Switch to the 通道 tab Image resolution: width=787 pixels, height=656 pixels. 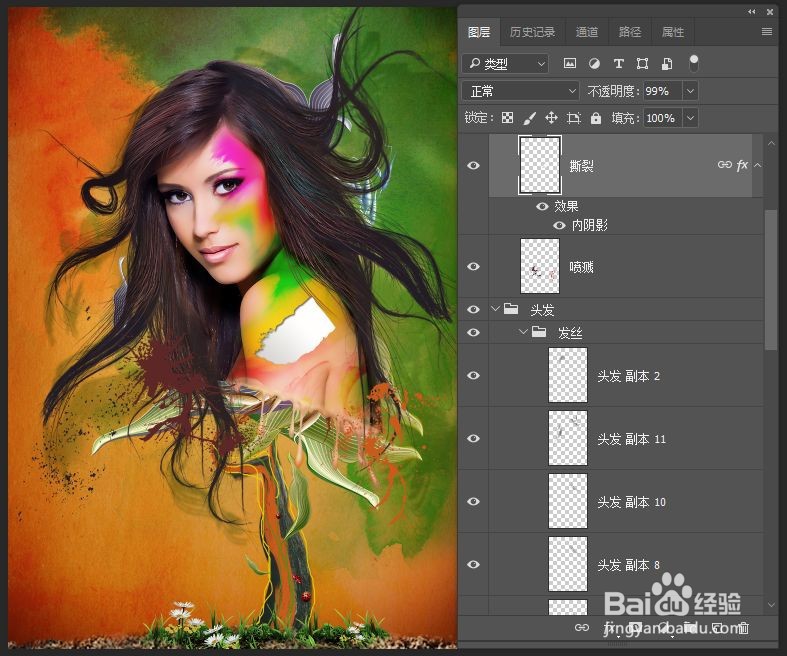(587, 32)
